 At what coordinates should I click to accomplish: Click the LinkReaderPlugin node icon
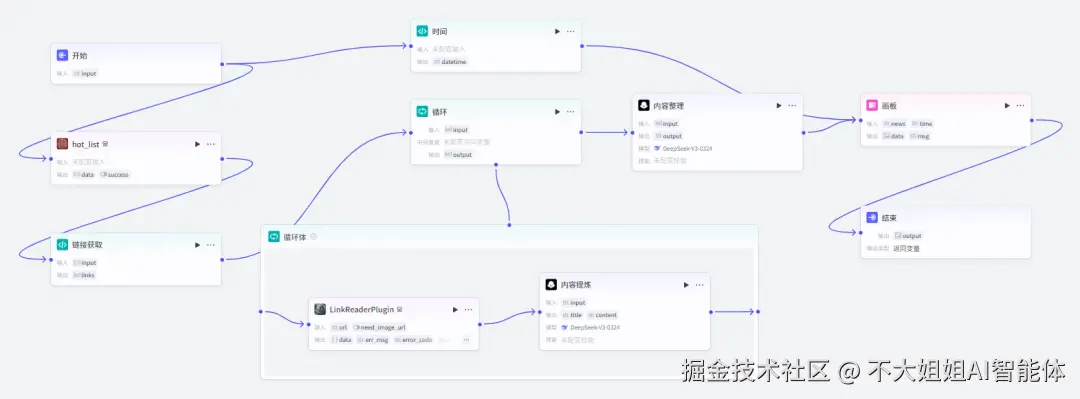[x=320, y=309]
